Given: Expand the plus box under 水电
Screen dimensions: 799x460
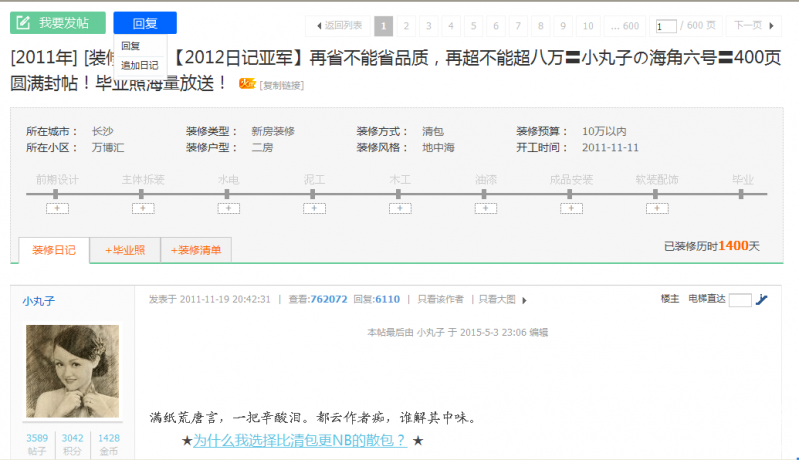Looking at the screenshot, I should tap(229, 208).
